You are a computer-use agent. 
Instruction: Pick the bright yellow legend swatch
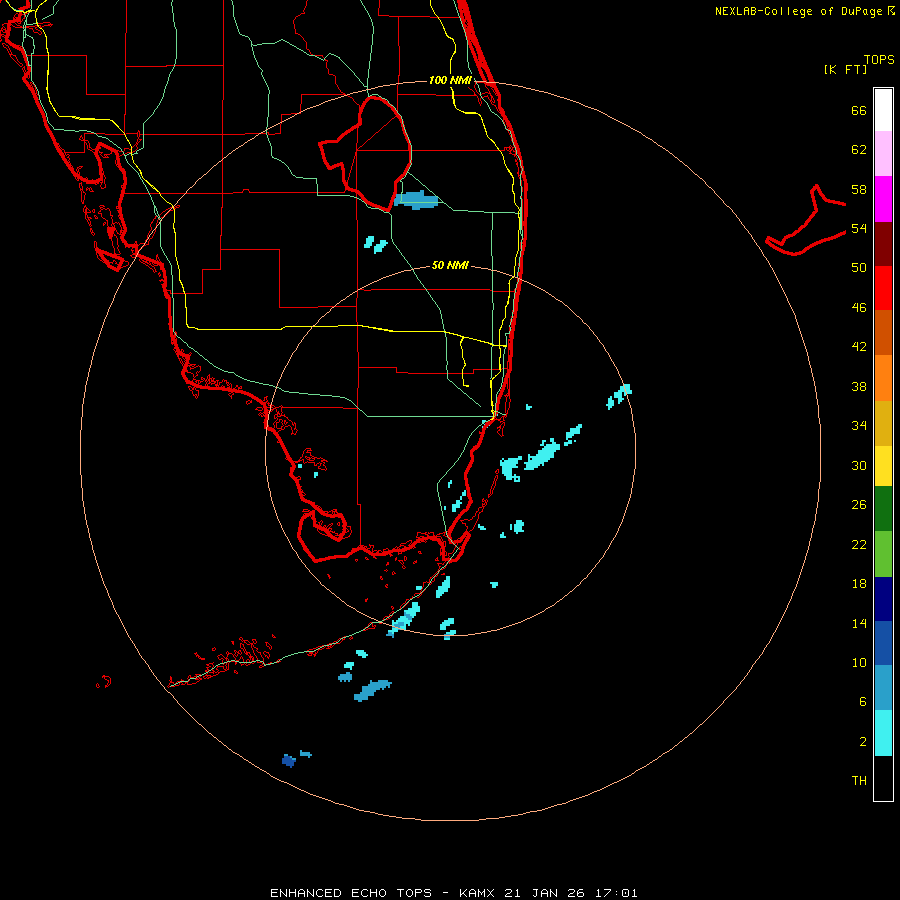pyautogui.click(x=883, y=466)
